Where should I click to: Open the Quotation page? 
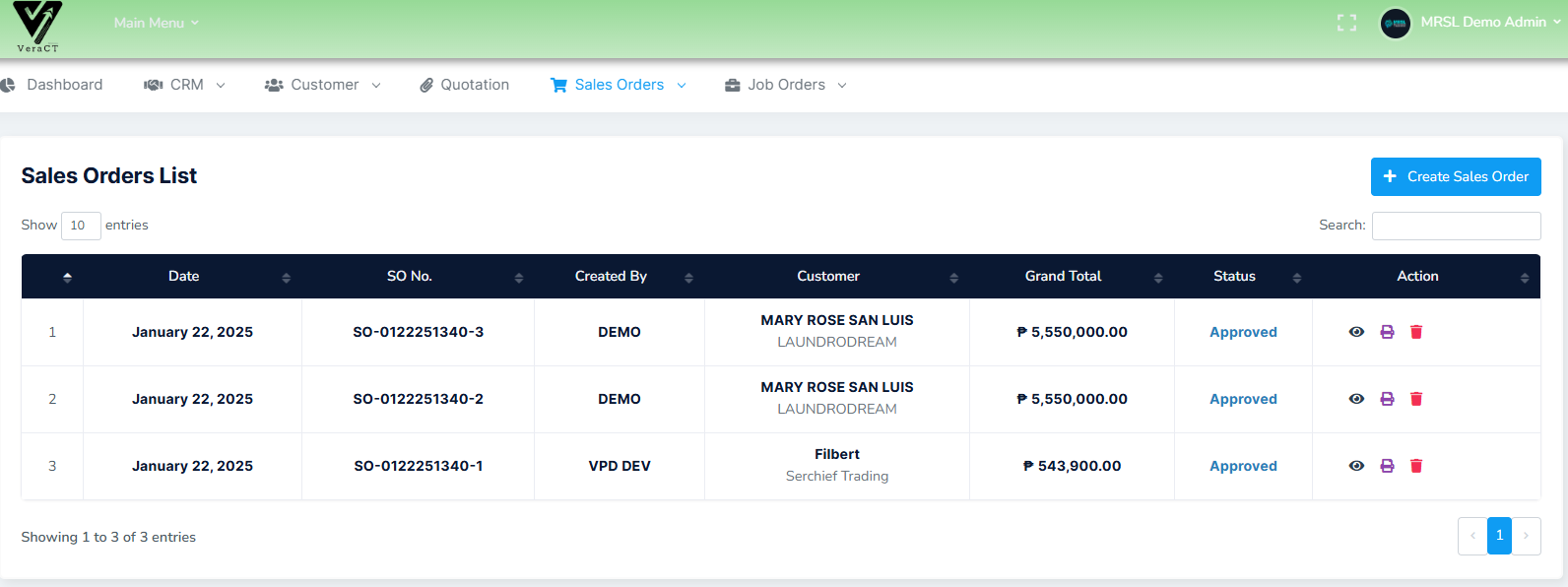[x=464, y=85]
